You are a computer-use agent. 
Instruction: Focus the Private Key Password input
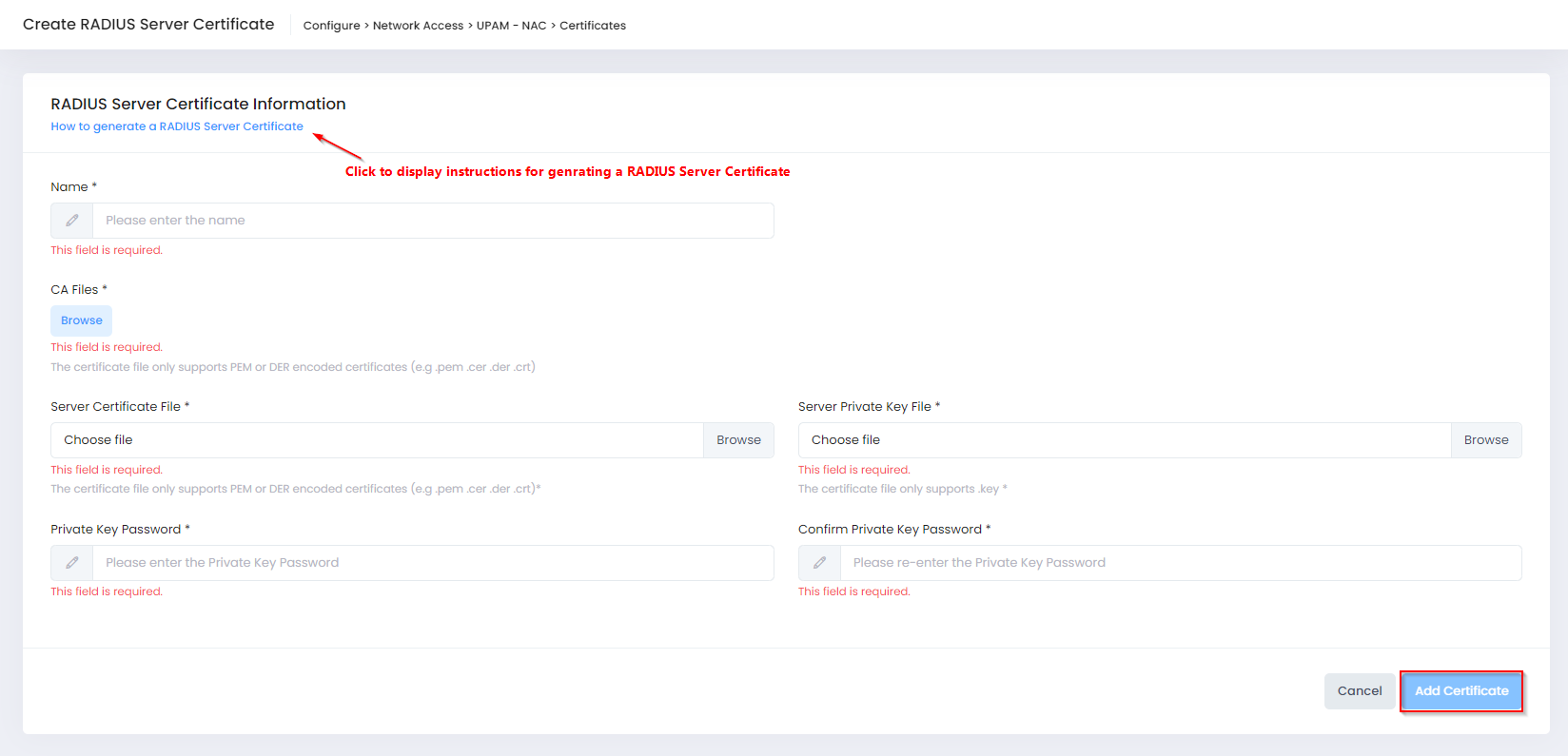click(432, 563)
